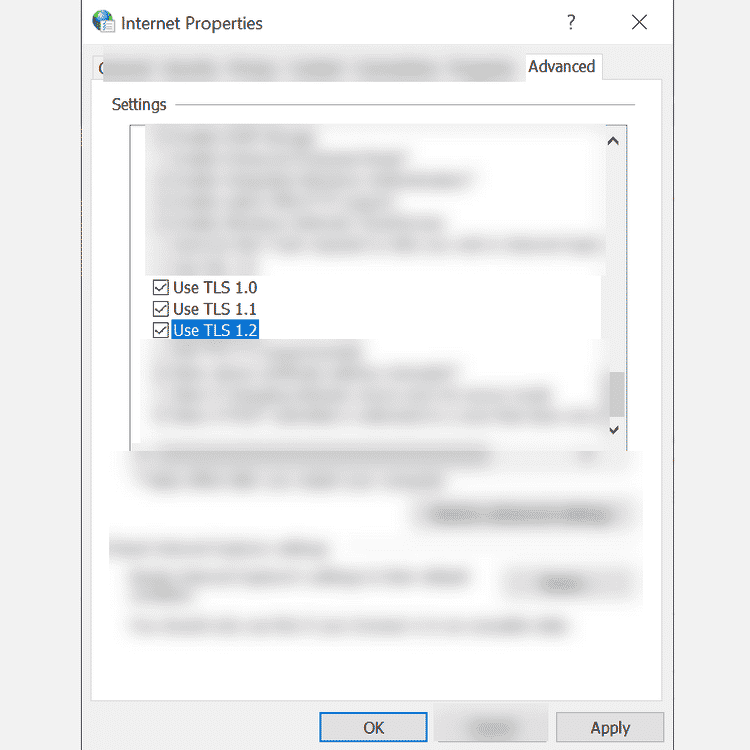Click the 'Settings' group heading
Image resolution: width=750 pixels, height=750 pixels.
click(x=139, y=104)
